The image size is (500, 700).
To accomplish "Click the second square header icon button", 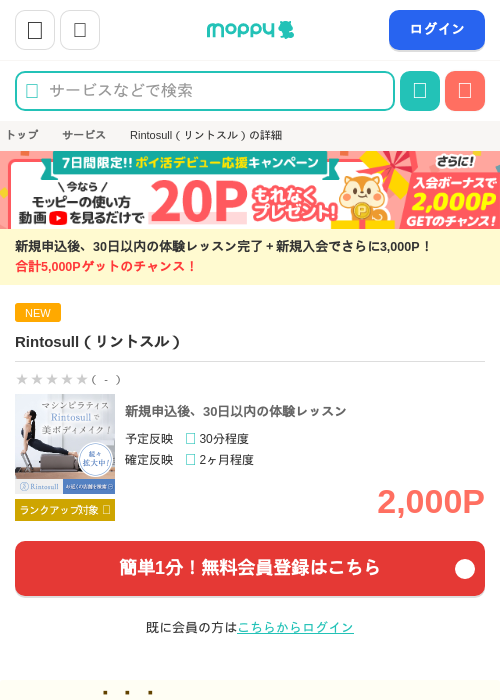I will tap(80, 30).
